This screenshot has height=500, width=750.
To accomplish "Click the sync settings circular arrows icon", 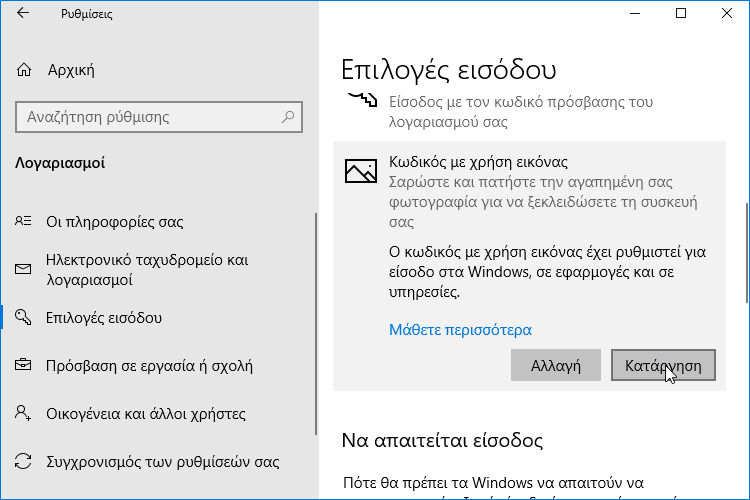I will (23, 461).
